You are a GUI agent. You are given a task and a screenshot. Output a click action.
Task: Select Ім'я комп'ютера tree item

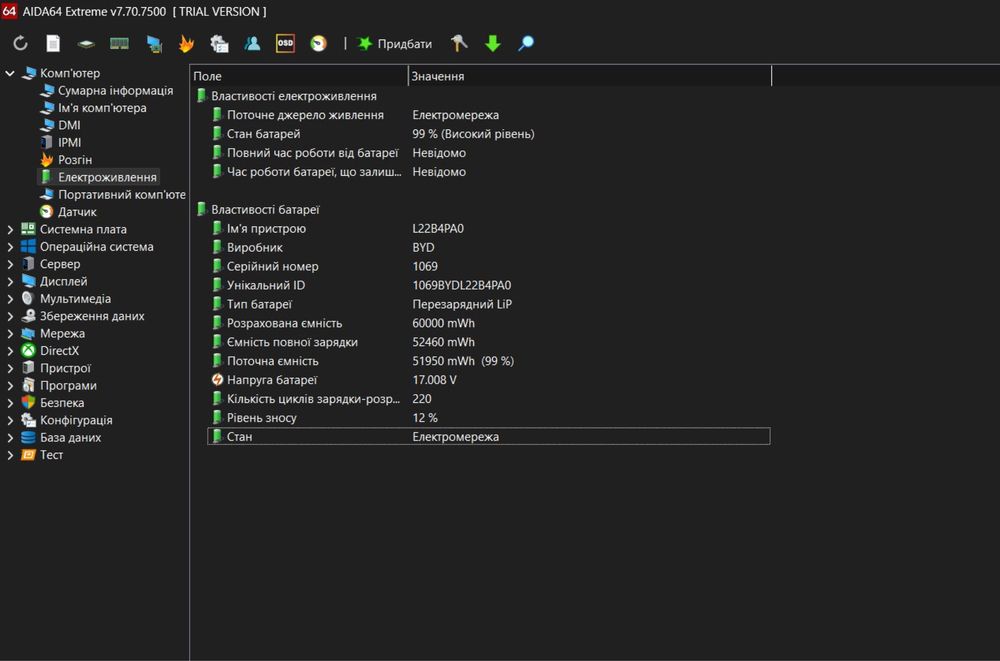tap(102, 108)
